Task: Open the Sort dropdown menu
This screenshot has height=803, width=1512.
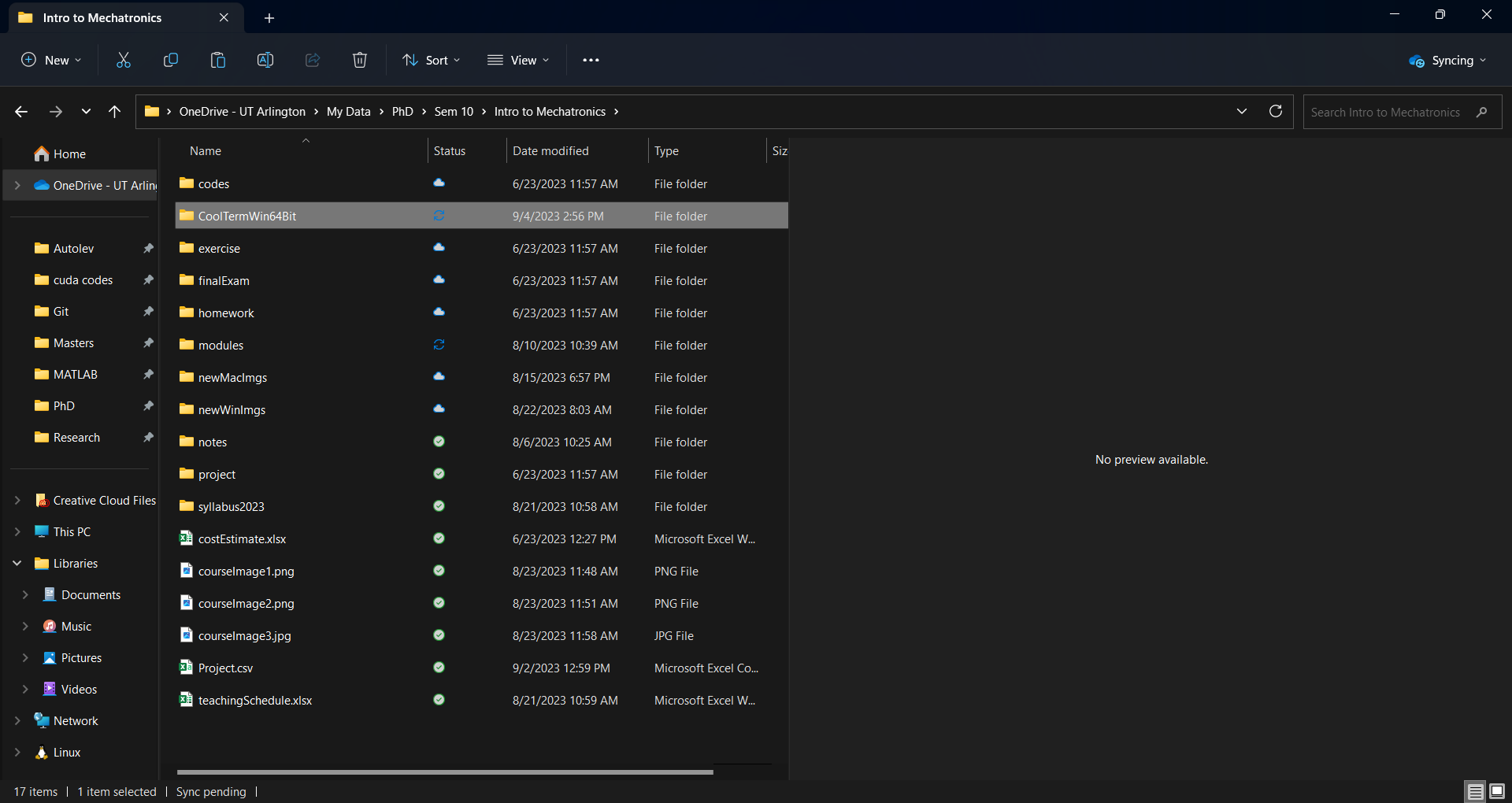Action: tap(432, 61)
